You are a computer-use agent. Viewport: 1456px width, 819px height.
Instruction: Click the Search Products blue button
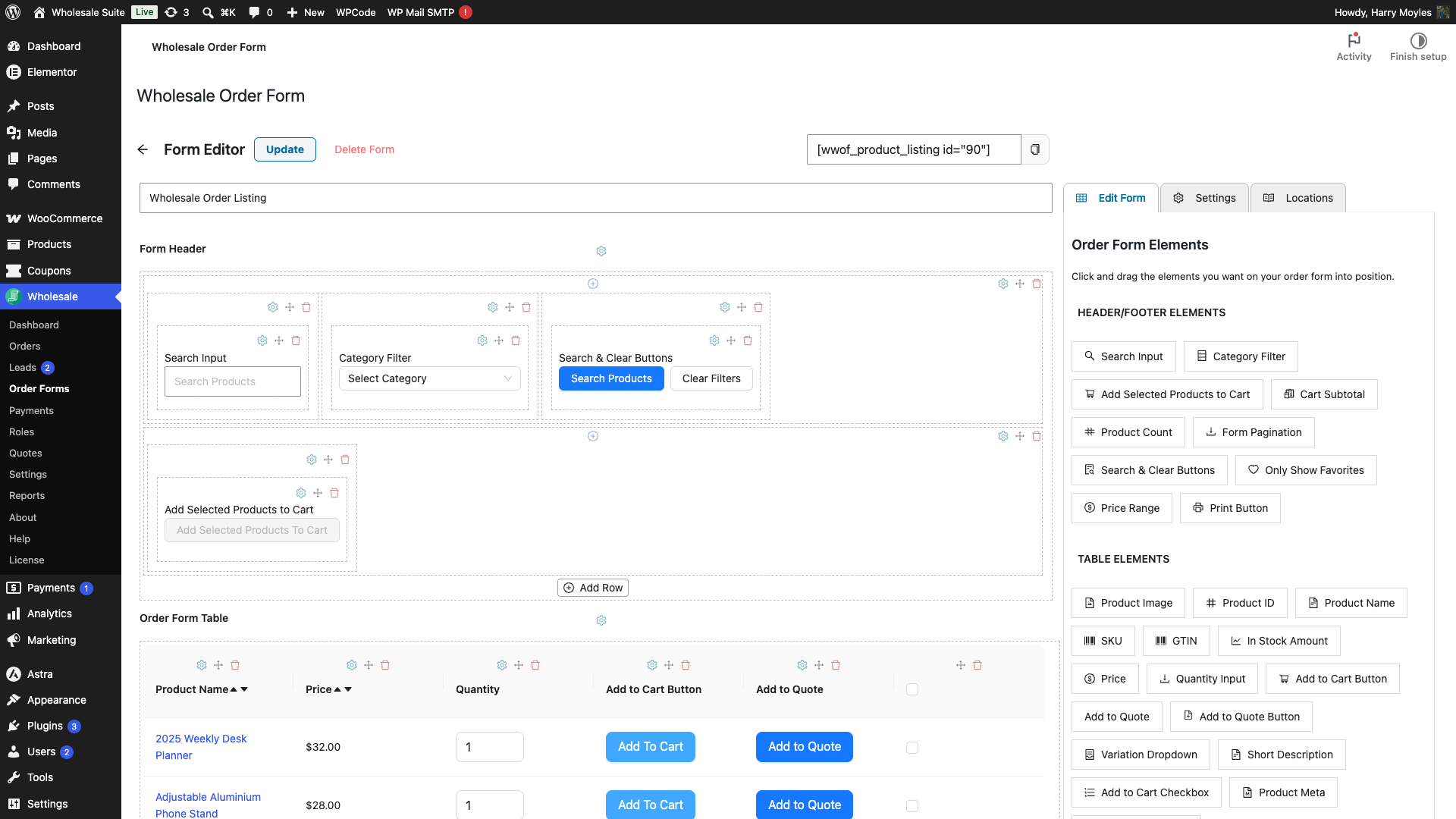[611, 378]
